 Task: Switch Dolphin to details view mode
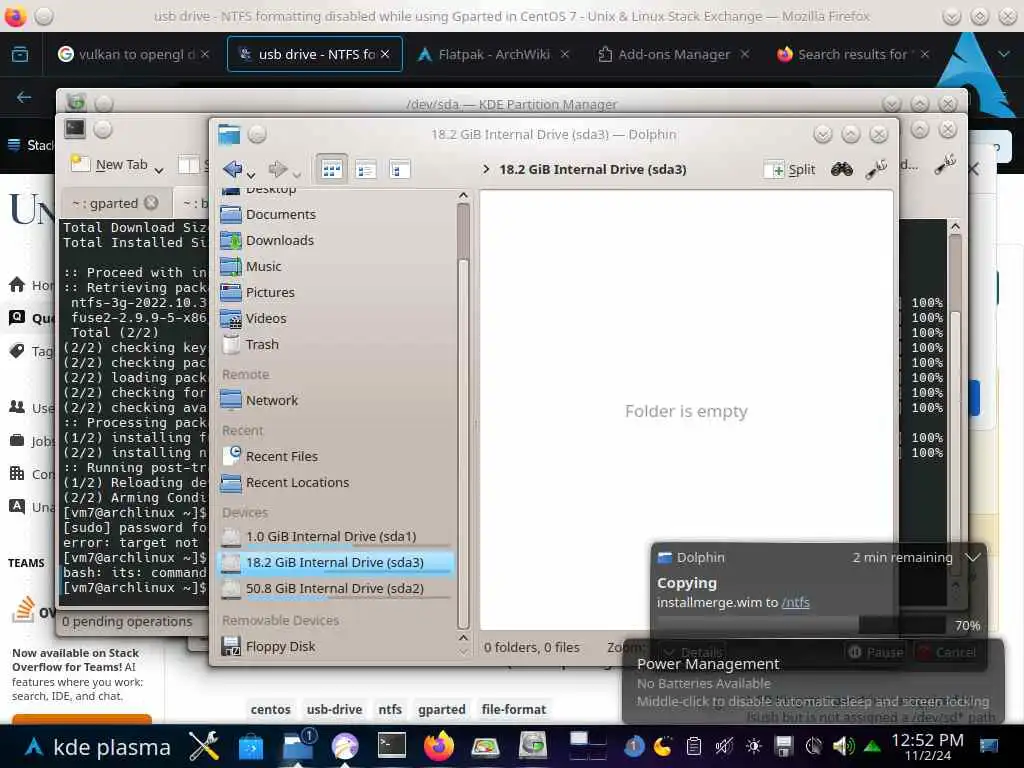(x=399, y=170)
